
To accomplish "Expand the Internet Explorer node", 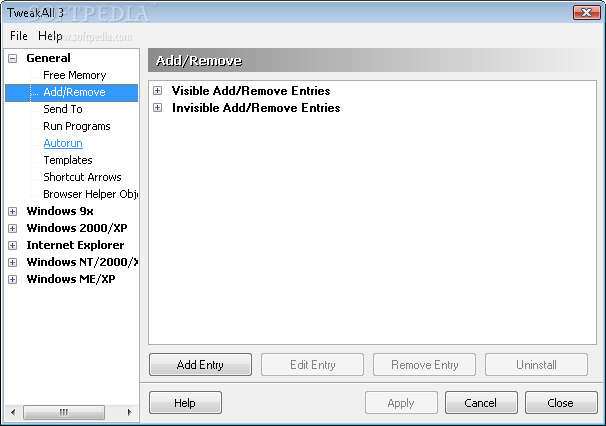I will coord(13,245).
